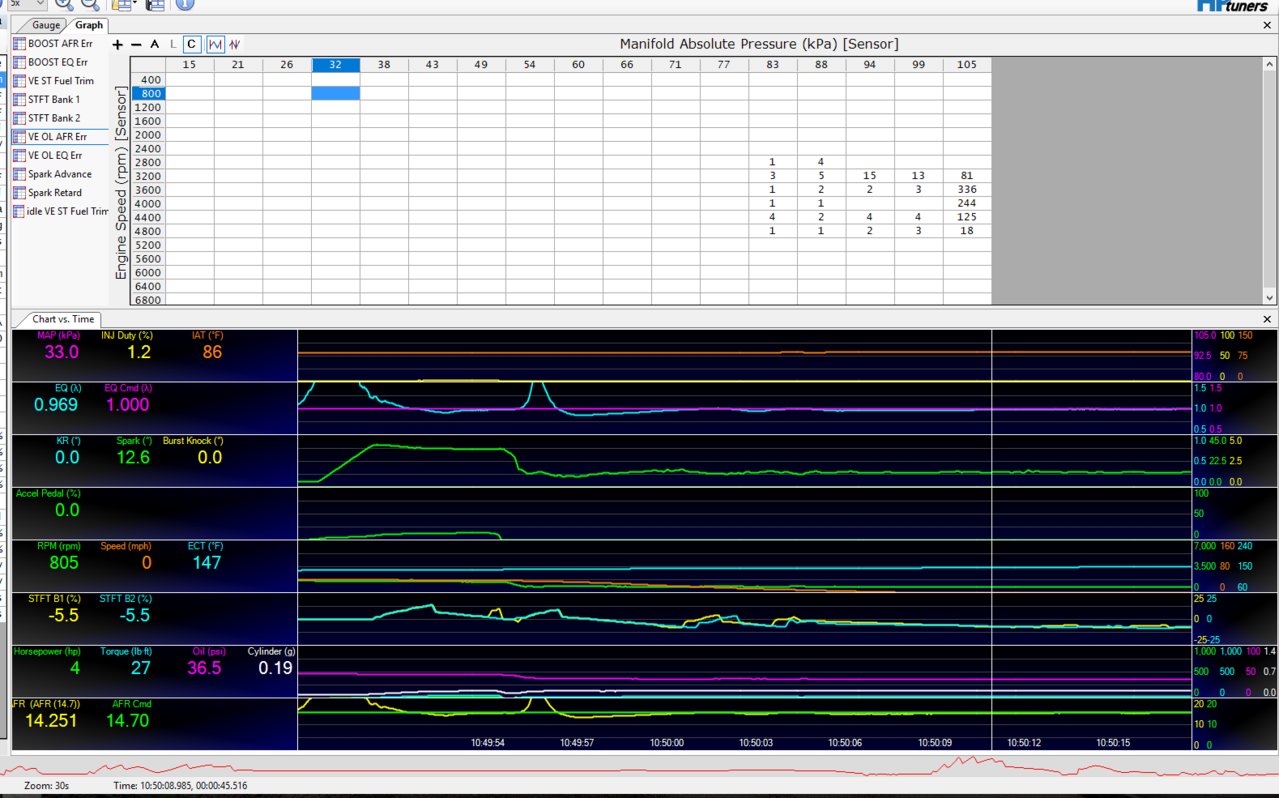
Task: Click the cell showing value 125
Action: (x=967, y=217)
